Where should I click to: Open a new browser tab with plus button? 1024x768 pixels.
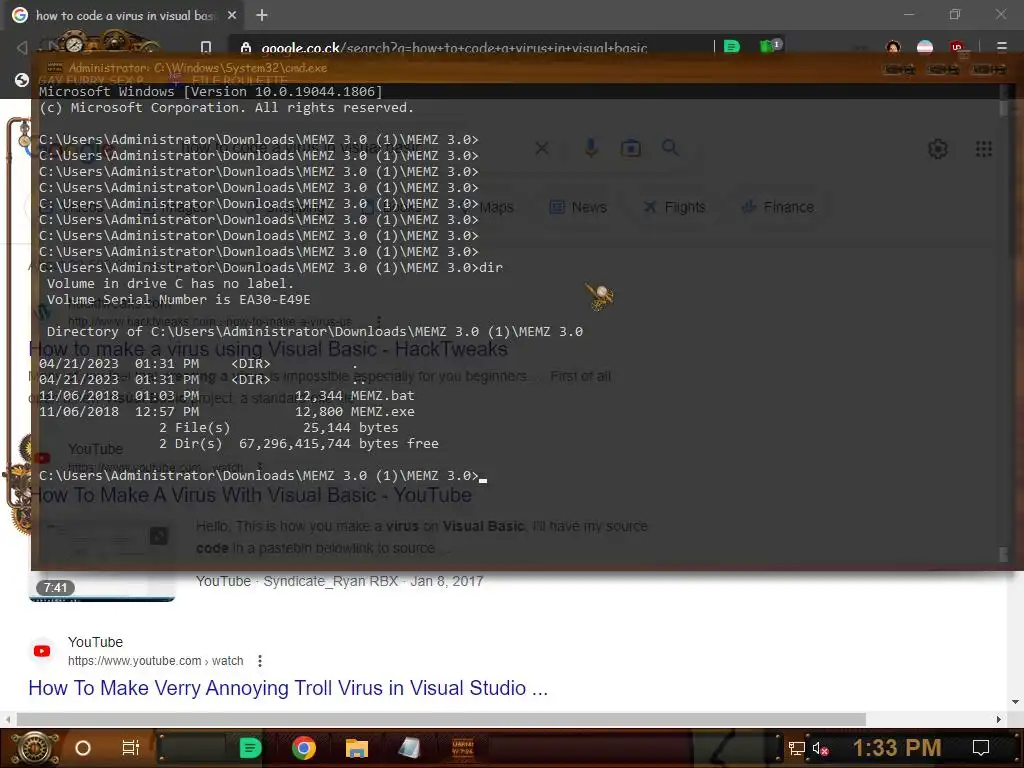262,15
